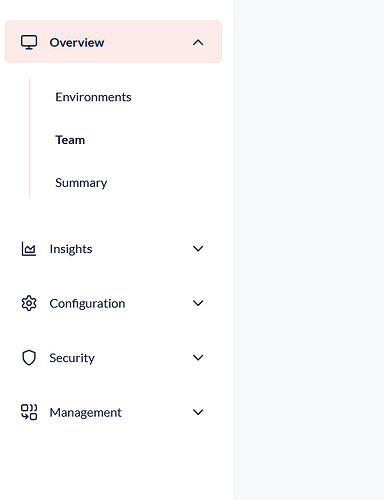Click the Overview menu label
The width and height of the screenshot is (384, 500).
77,43
